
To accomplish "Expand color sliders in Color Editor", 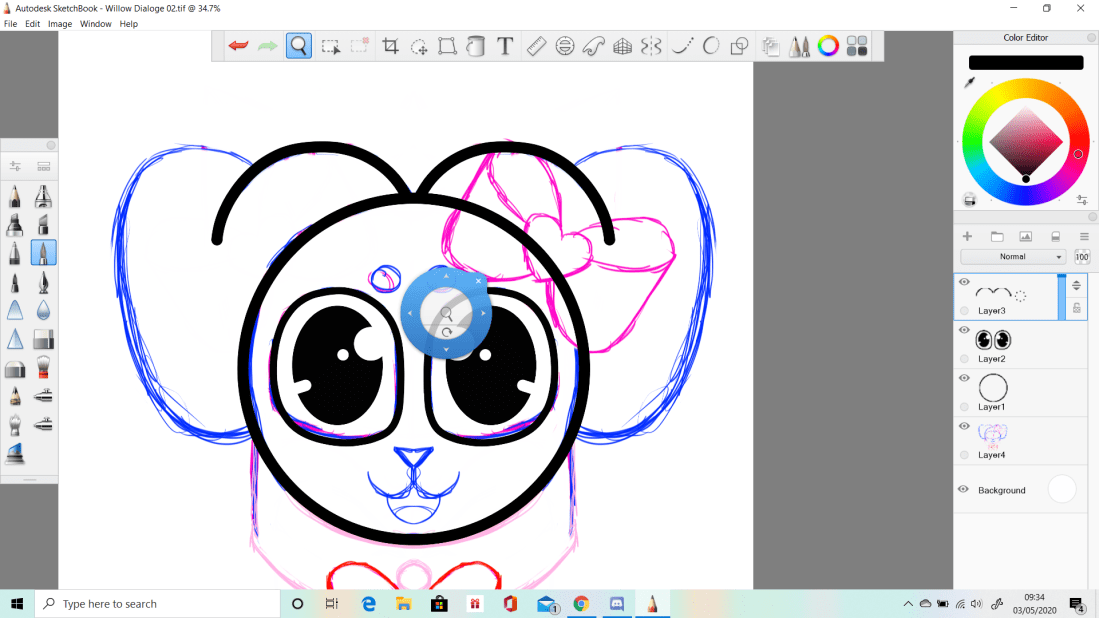I will [x=1082, y=200].
